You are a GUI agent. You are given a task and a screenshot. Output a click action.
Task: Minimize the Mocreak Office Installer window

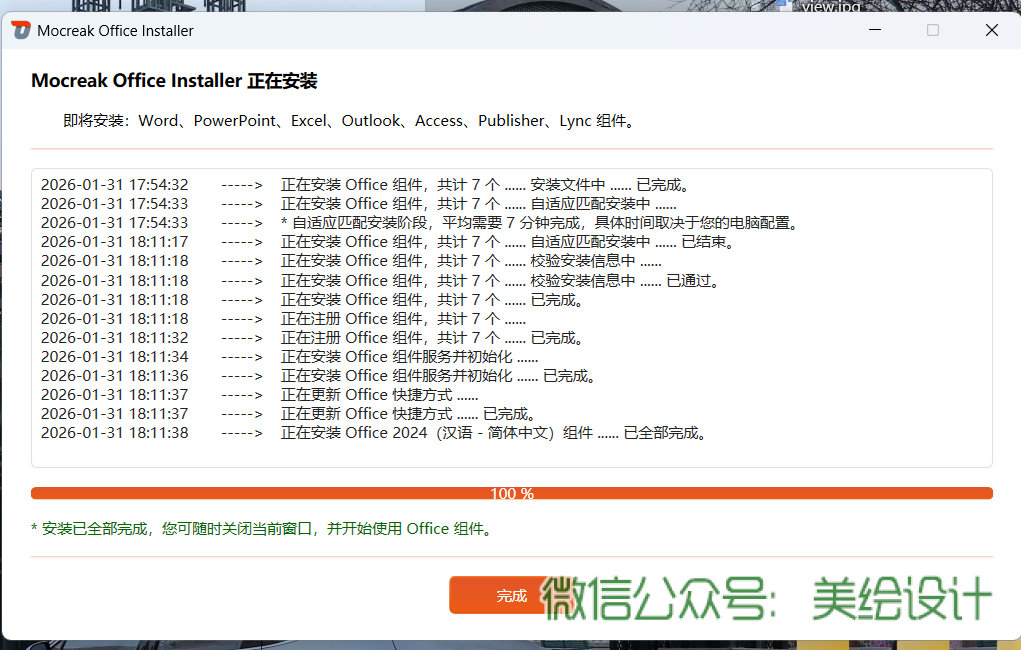point(874,30)
